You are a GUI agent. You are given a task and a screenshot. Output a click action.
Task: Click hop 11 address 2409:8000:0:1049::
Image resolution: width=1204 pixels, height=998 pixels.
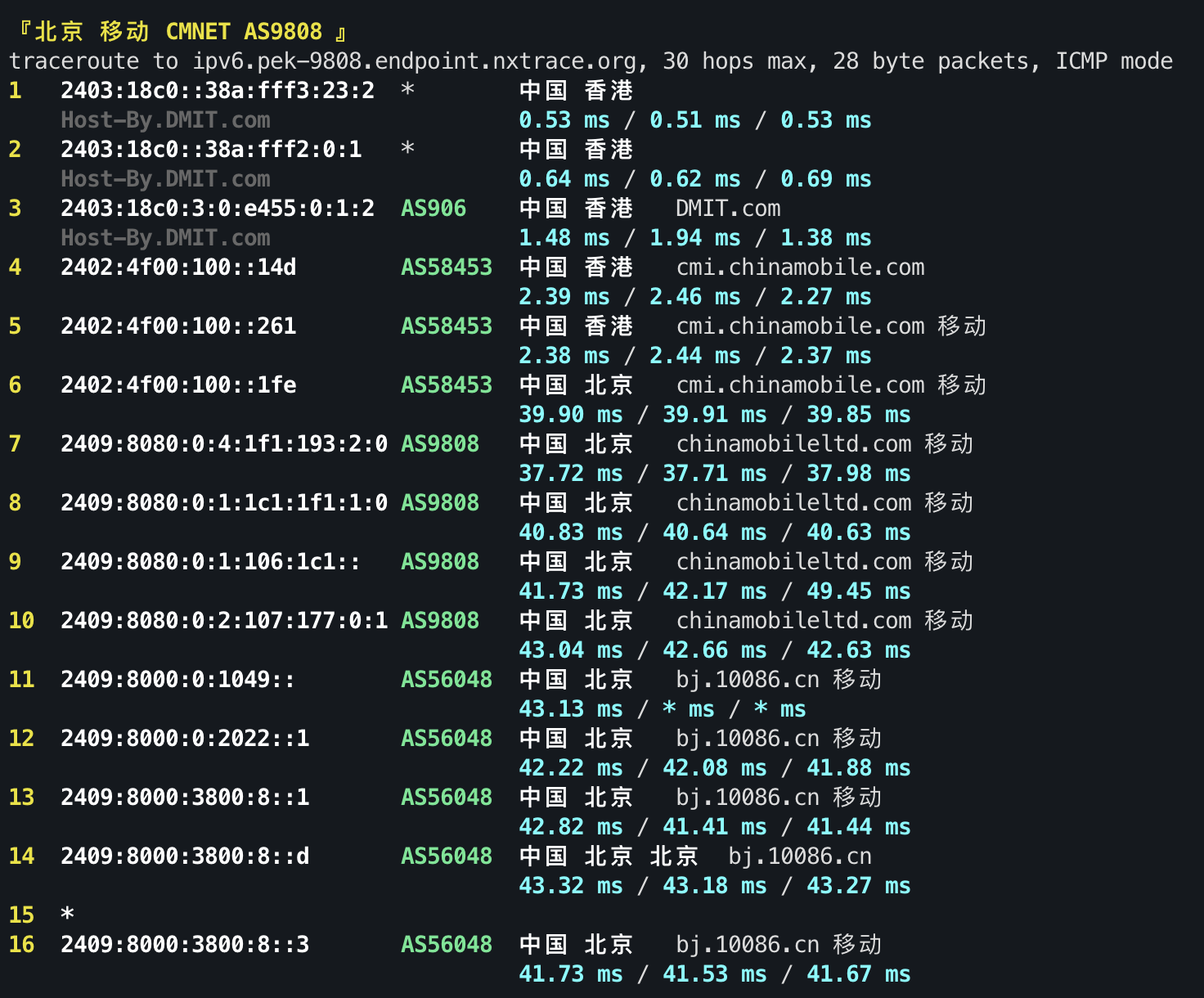click(178, 679)
